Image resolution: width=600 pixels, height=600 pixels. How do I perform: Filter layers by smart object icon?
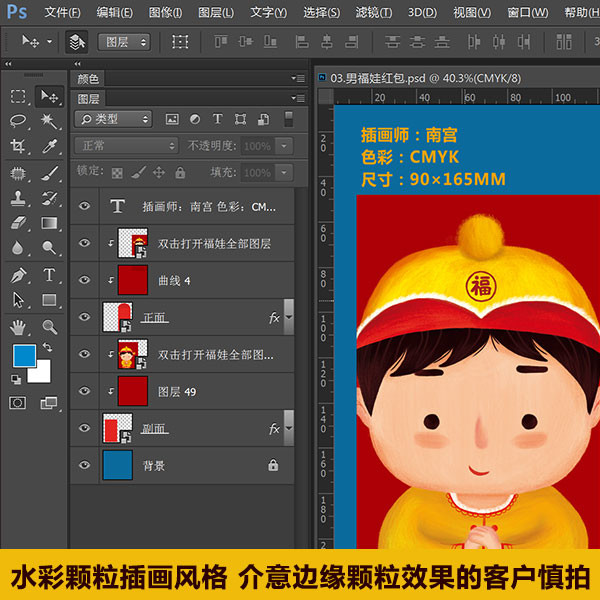click(x=263, y=119)
